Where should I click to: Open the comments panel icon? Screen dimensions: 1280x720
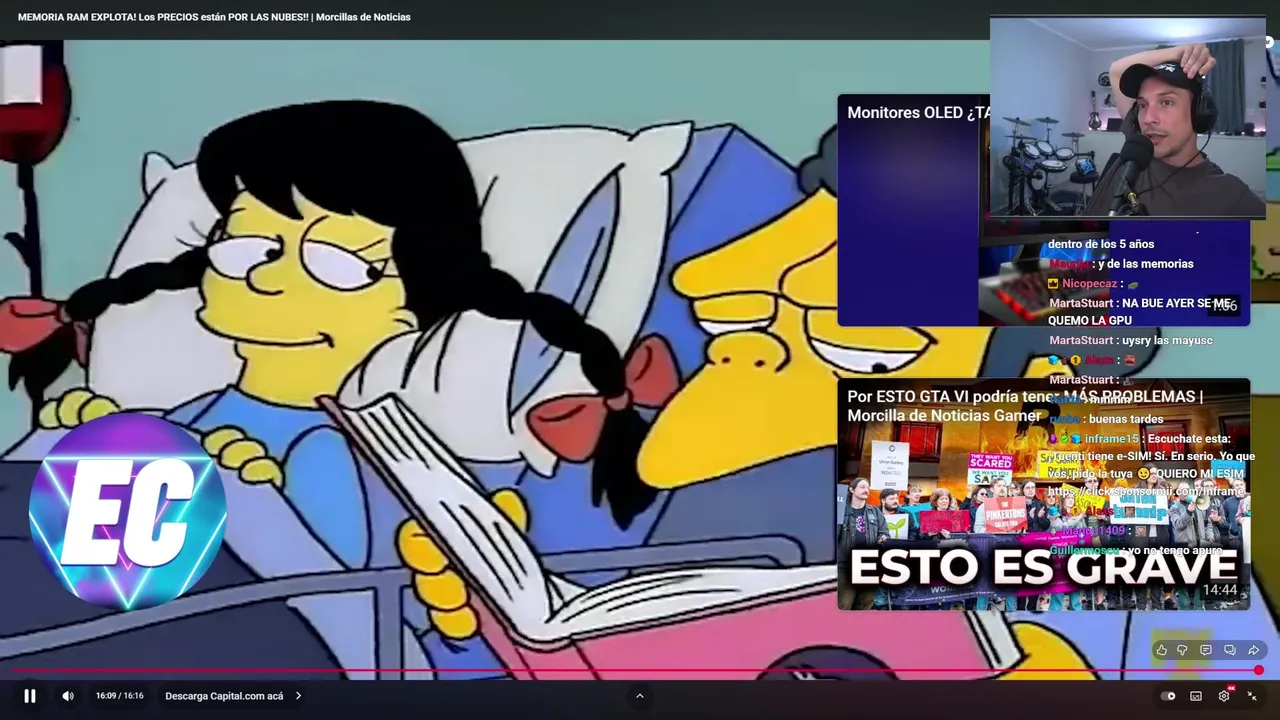tap(1206, 650)
